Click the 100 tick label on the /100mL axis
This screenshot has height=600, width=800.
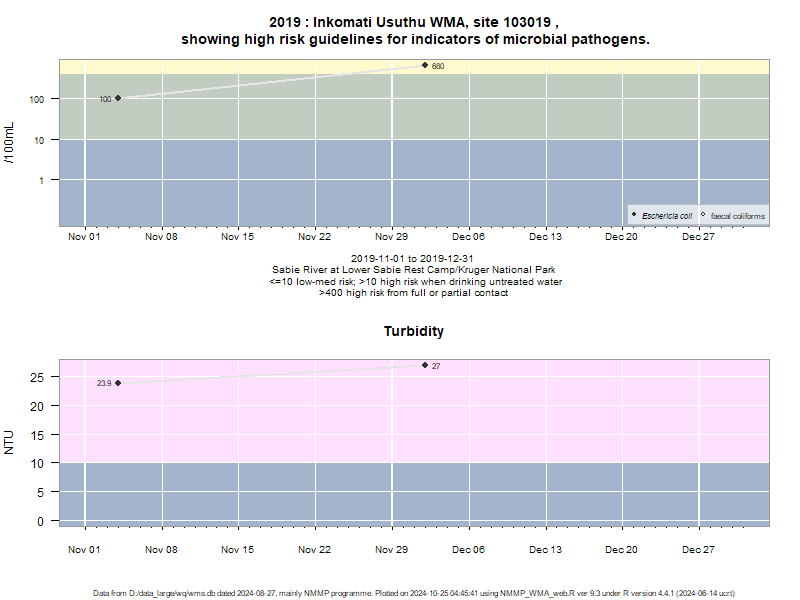coord(37,99)
